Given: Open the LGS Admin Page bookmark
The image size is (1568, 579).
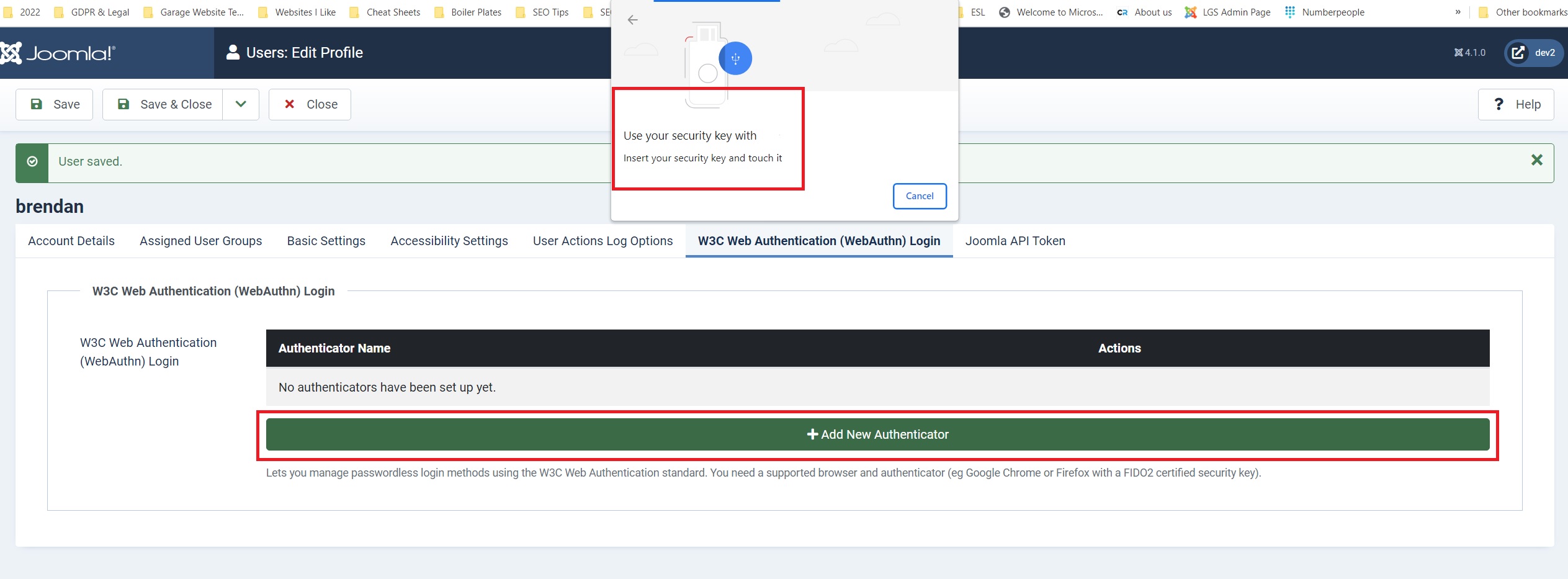Looking at the screenshot, I should point(1228,12).
